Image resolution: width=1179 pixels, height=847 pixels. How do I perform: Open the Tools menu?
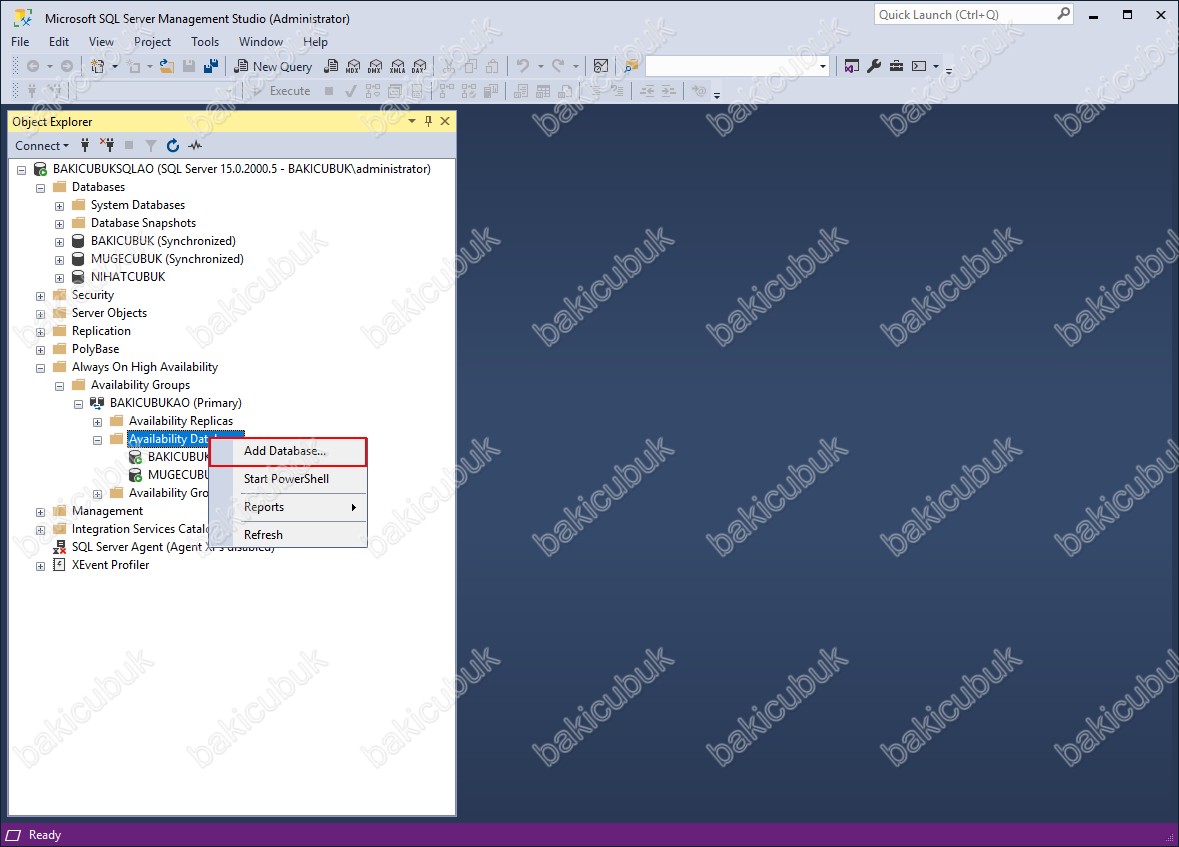pyautogui.click(x=205, y=41)
